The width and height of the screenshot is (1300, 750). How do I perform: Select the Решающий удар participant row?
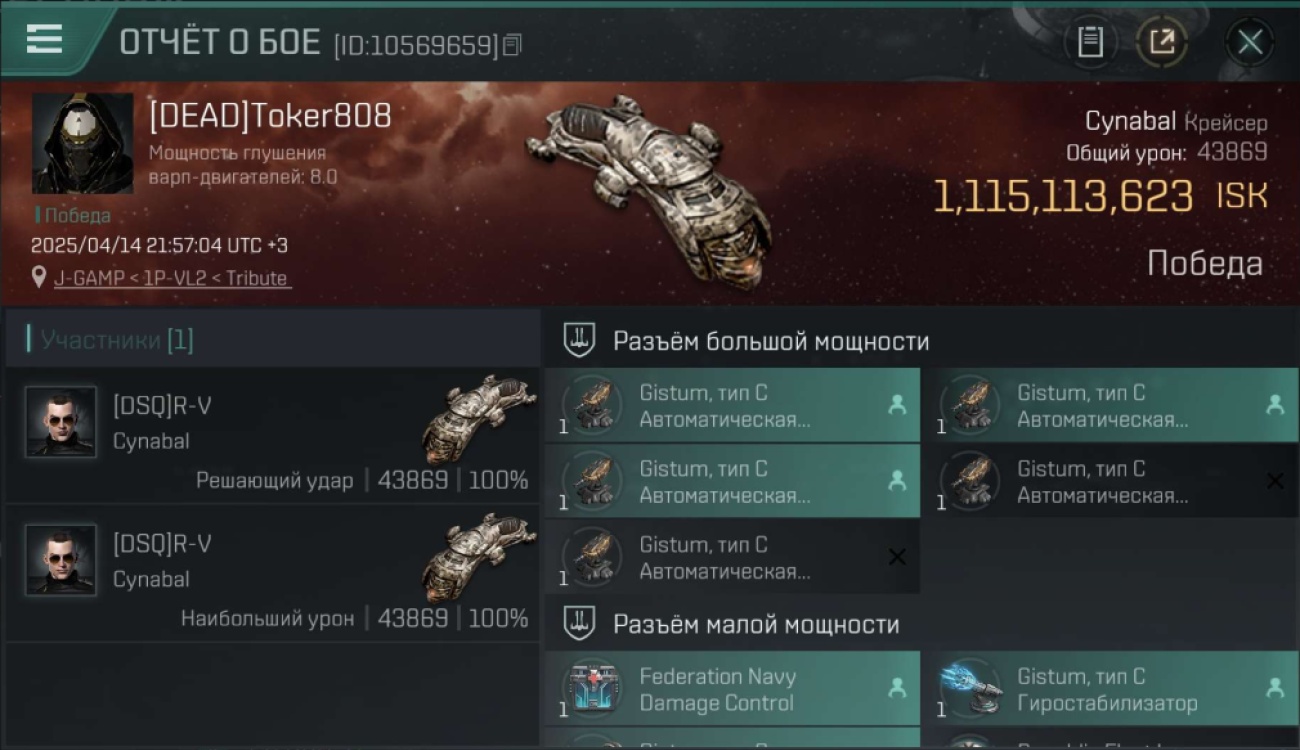click(x=272, y=435)
